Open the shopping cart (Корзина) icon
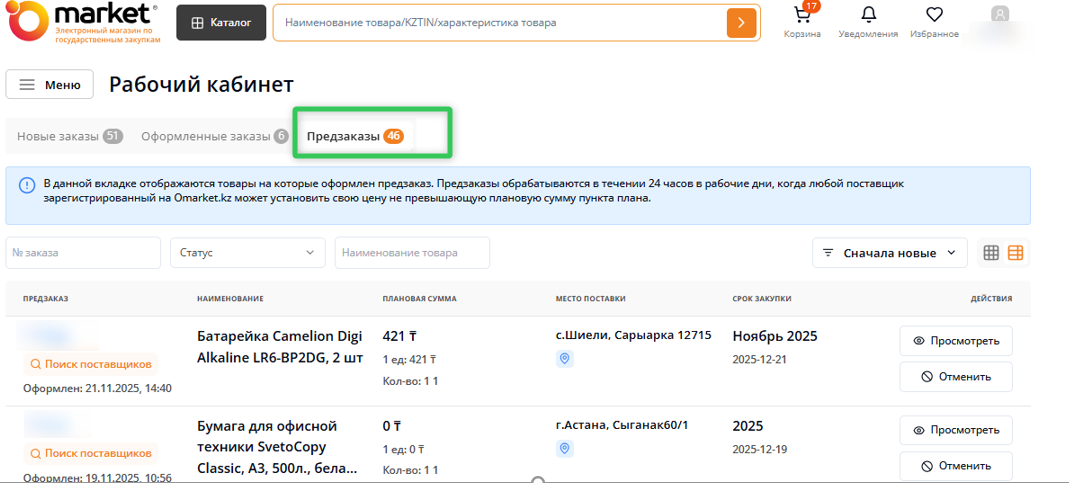This screenshot has width=1069, height=483. pos(802,17)
